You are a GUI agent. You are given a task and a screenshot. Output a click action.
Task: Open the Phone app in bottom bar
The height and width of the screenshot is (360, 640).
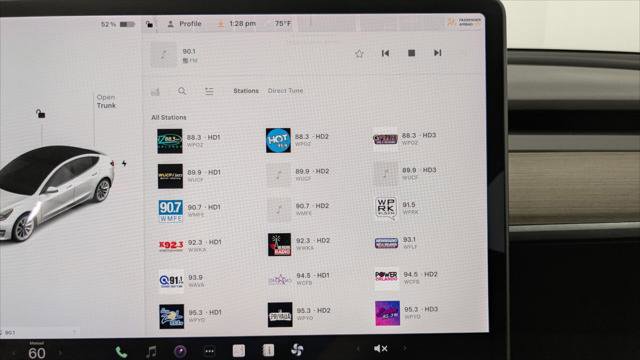121,351
